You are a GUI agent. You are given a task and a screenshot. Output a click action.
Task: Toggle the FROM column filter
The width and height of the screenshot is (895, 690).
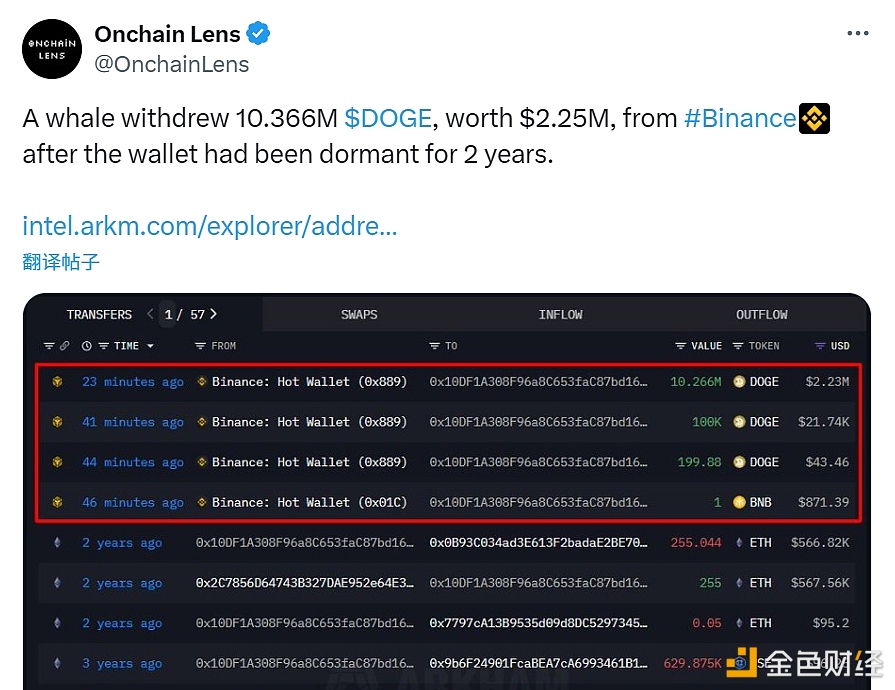(x=200, y=346)
